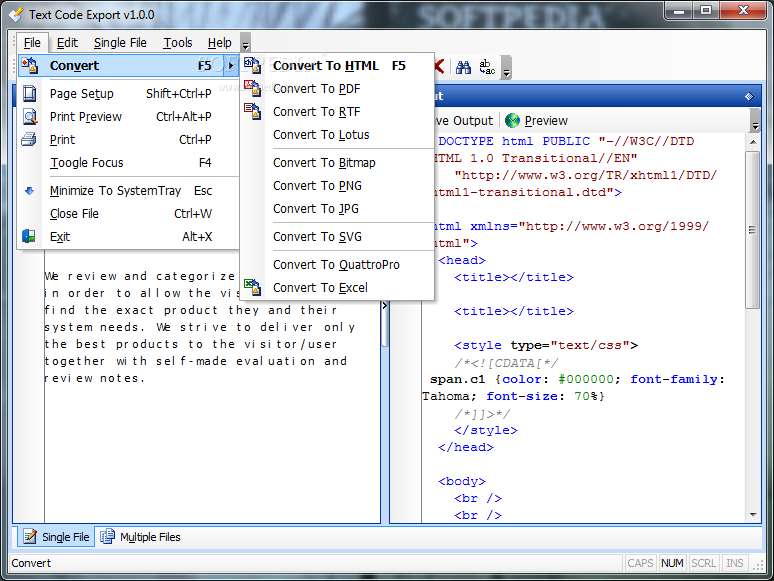Click the Print printer icon
This screenshot has height=581, width=774.
tap(29, 140)
